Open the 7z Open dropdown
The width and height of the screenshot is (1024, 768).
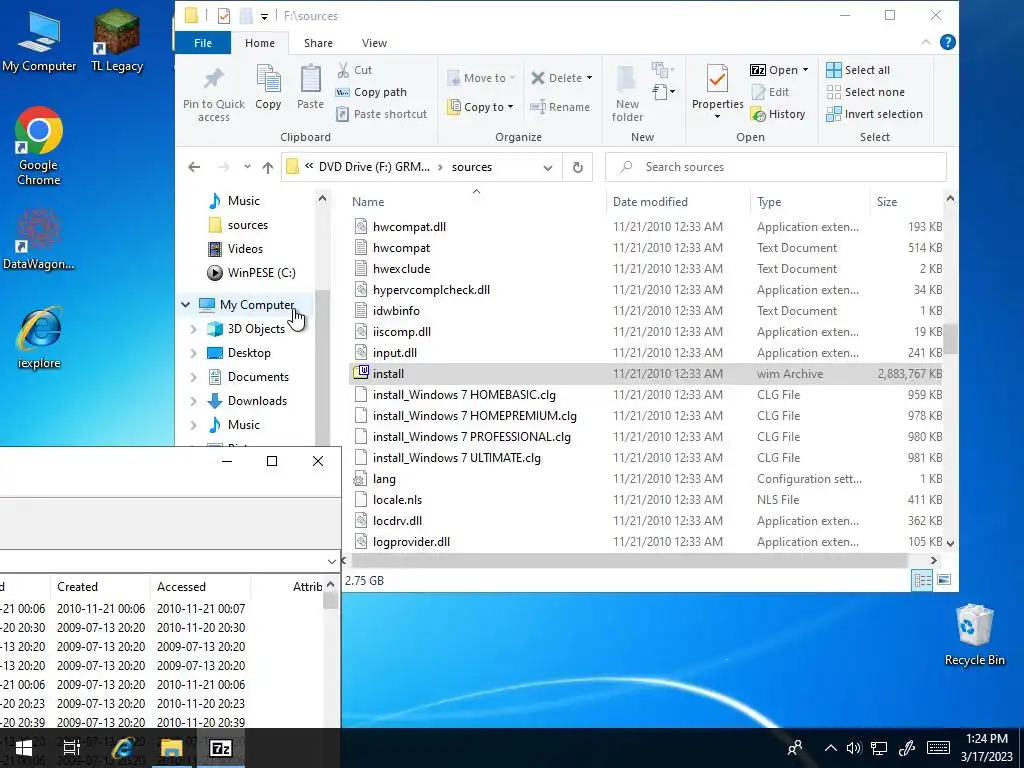click(x=805, y=70)
